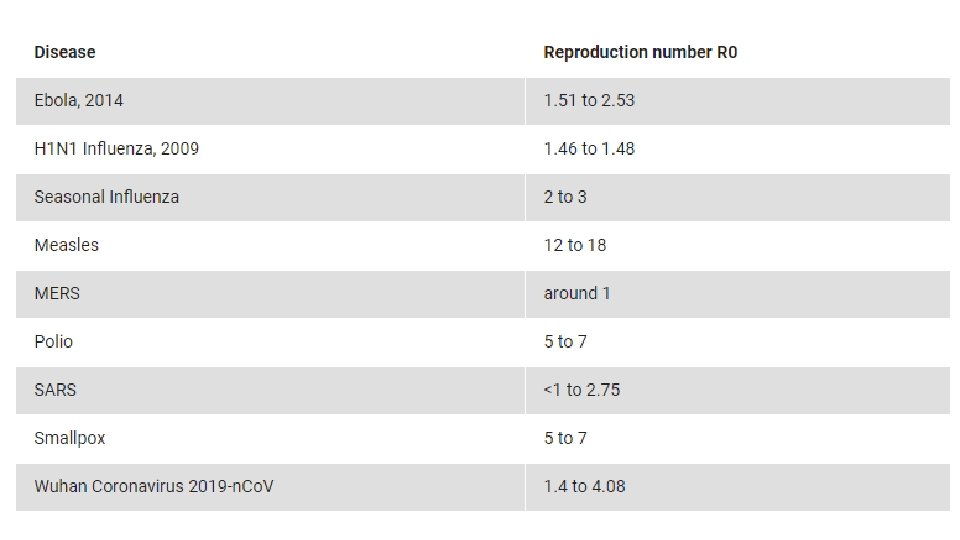
Task: Select the 1.46 to 1.48 value
Action: [x=589, y=149]
